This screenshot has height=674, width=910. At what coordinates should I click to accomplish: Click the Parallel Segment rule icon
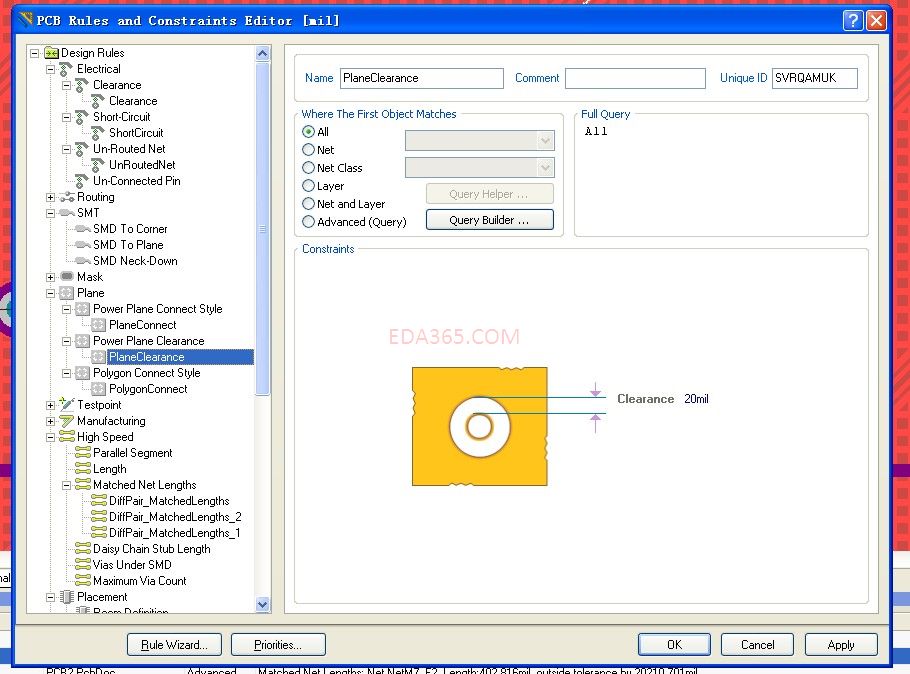coord(83,453)
